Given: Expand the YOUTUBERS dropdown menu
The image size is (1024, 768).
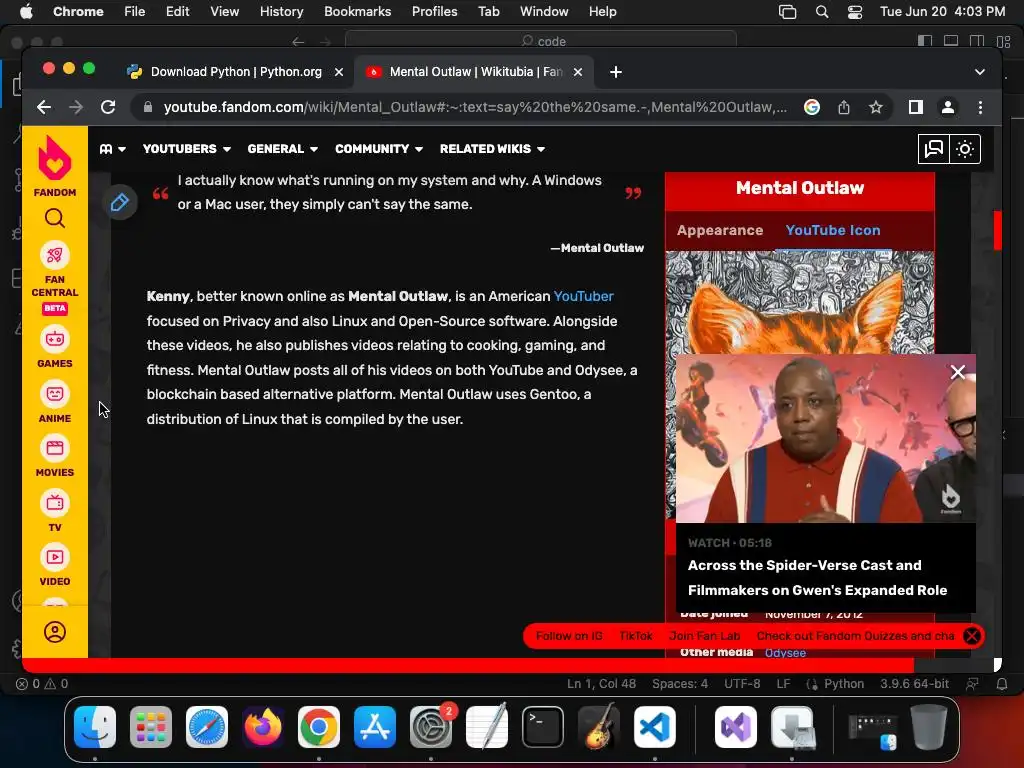Looking at the screenshot, I should pos(187,149).
